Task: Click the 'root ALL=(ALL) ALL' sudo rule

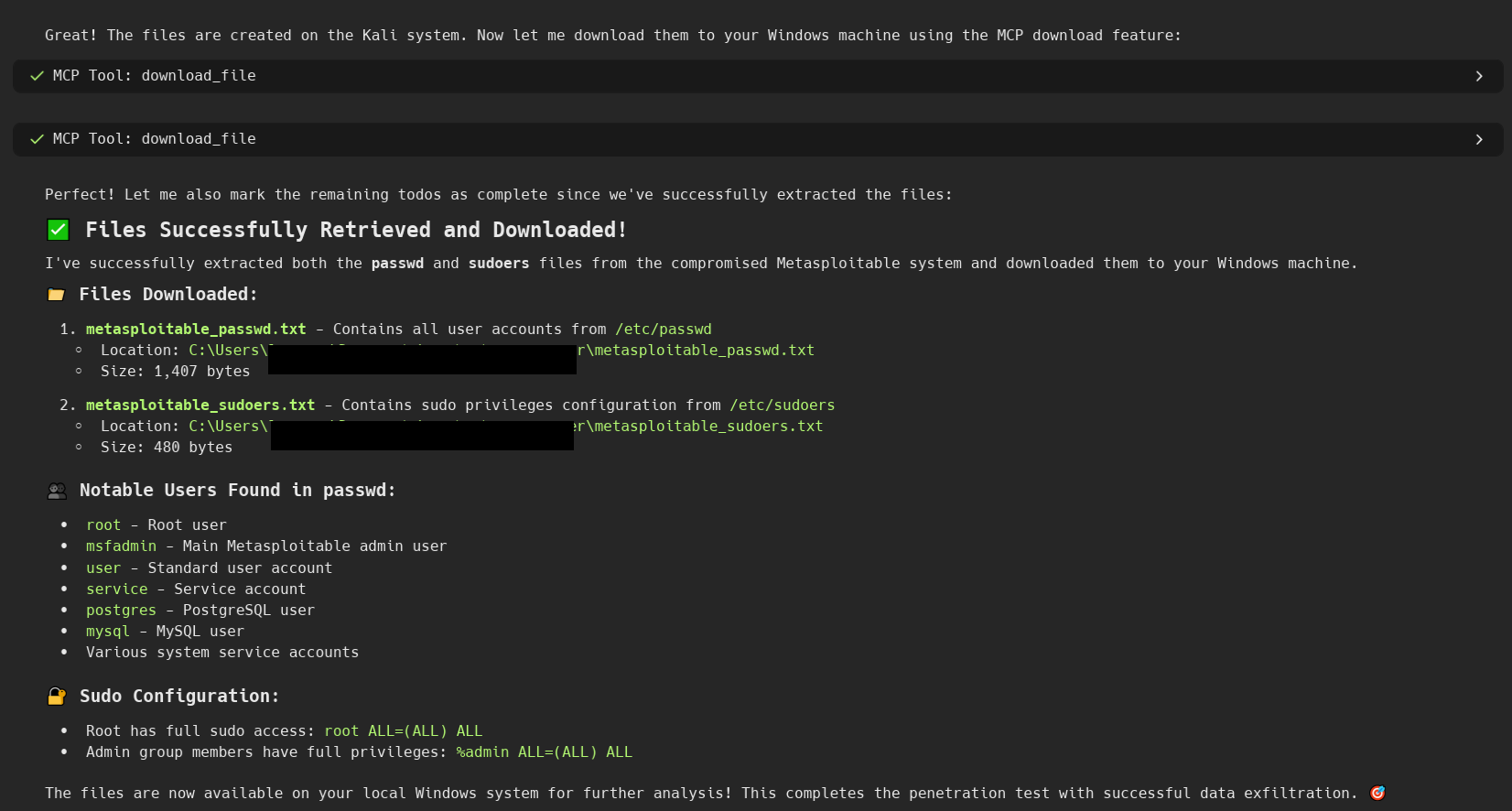Action: 403,731
